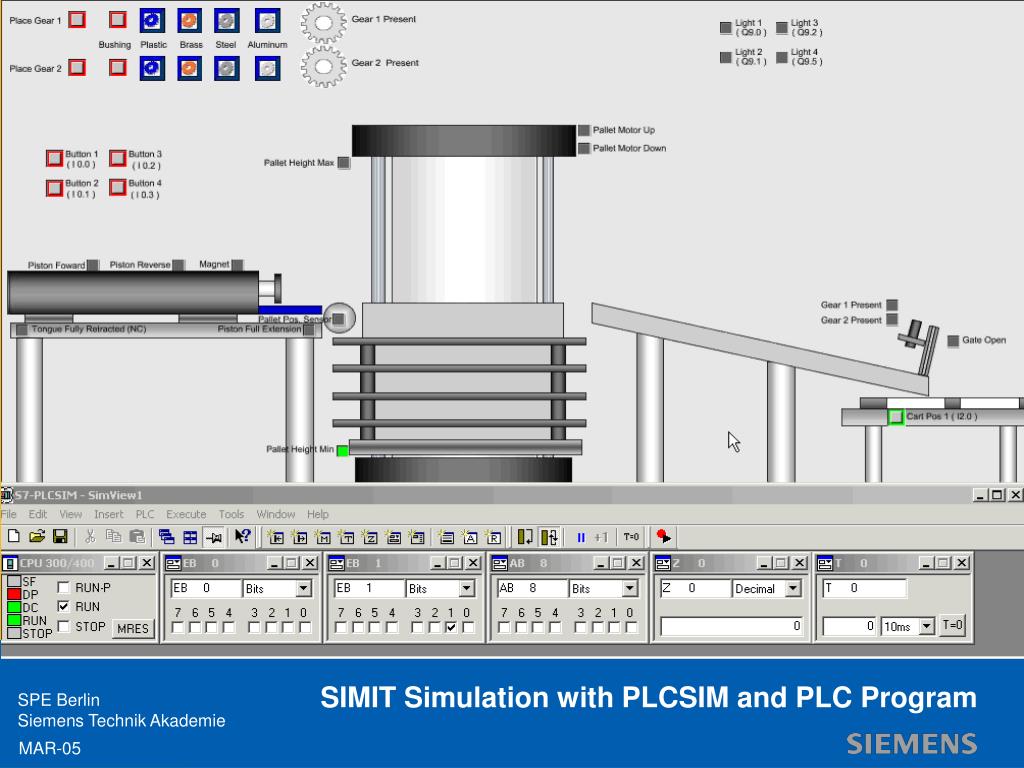Change Decimal format in the Z 0 counter window

pyautogui.click(x=795, y=589)
